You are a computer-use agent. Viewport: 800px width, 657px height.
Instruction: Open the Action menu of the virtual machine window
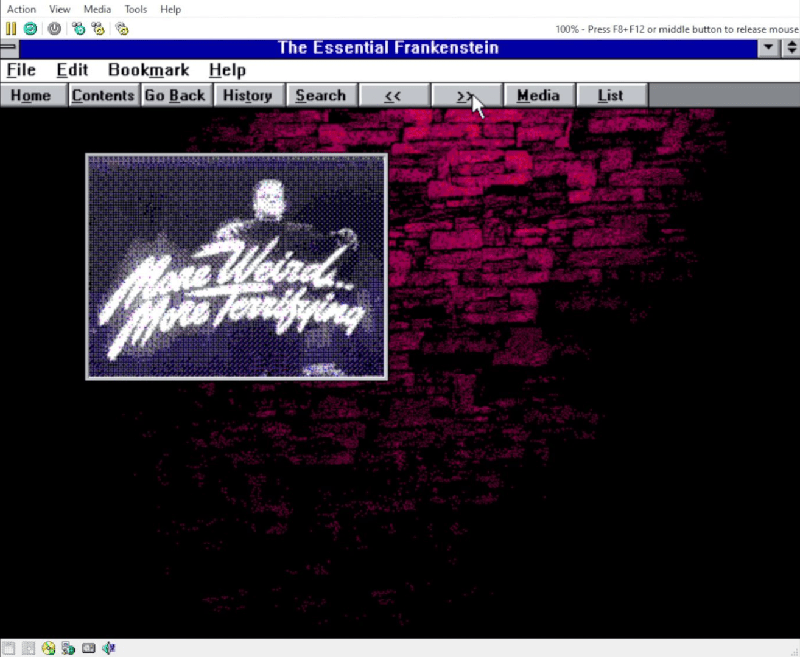click(21, 9)
